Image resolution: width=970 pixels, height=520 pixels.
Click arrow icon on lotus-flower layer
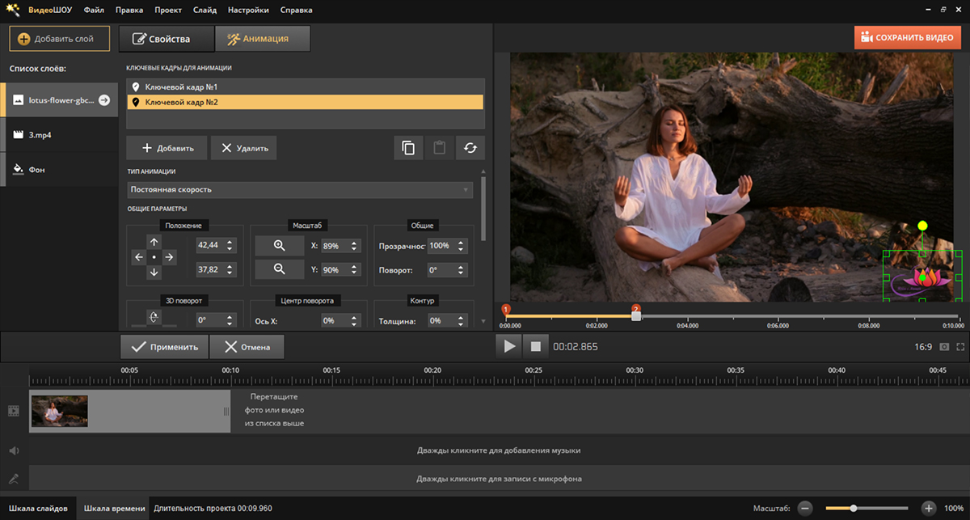105,100
